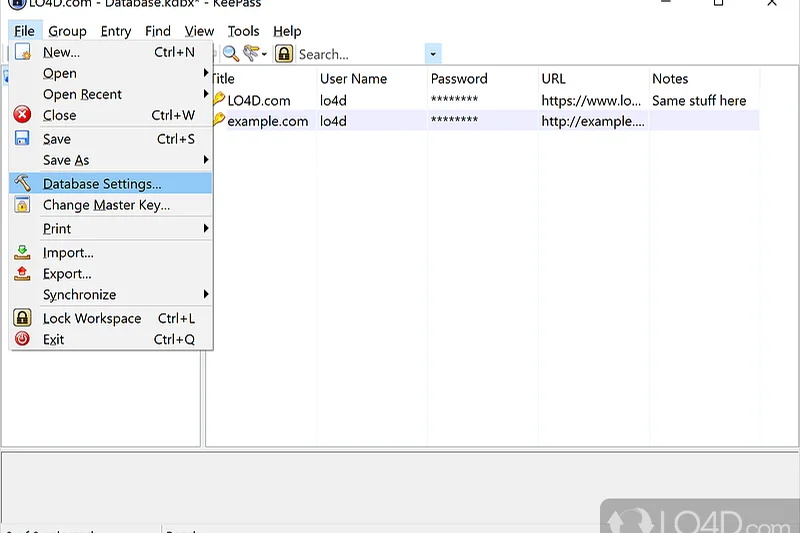Open the Find menu
Screen dimensions: 800x533
point(158,31)
